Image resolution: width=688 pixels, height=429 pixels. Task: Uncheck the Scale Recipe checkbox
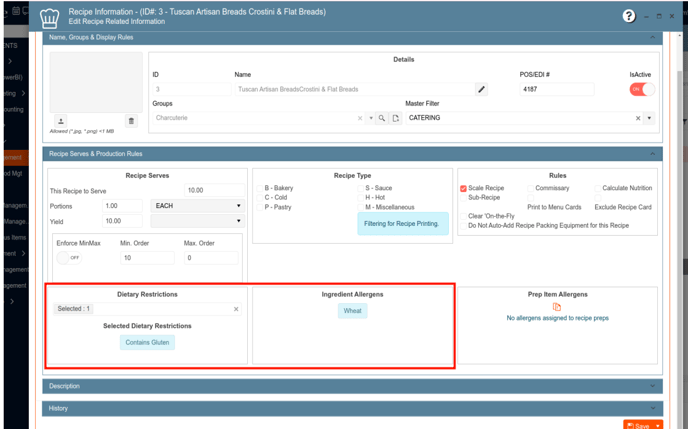(x=463, y=189)
